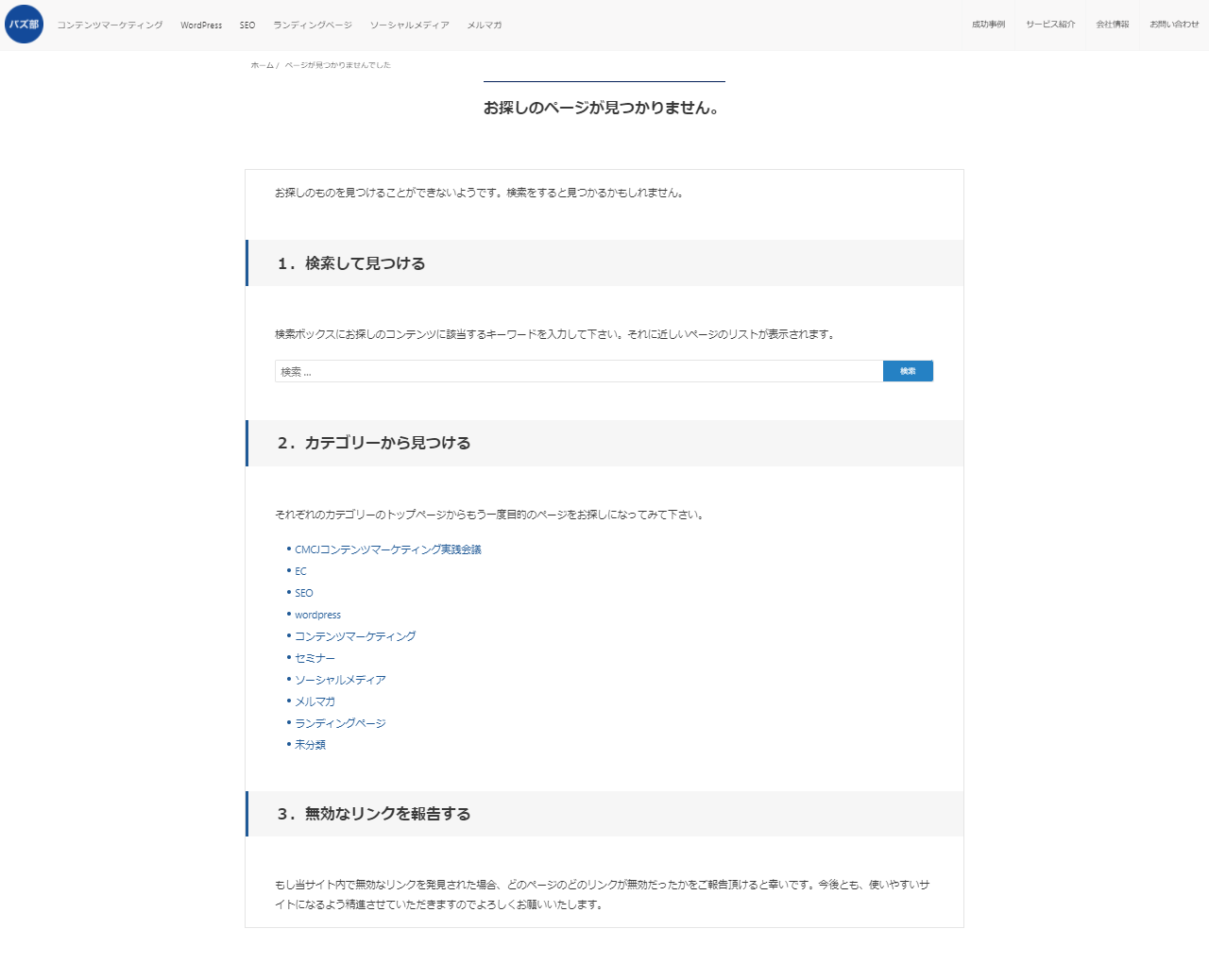Click the ホーム breadcrumb link
The width and height of the screenshot is (1209, 980).
[262, 65]
